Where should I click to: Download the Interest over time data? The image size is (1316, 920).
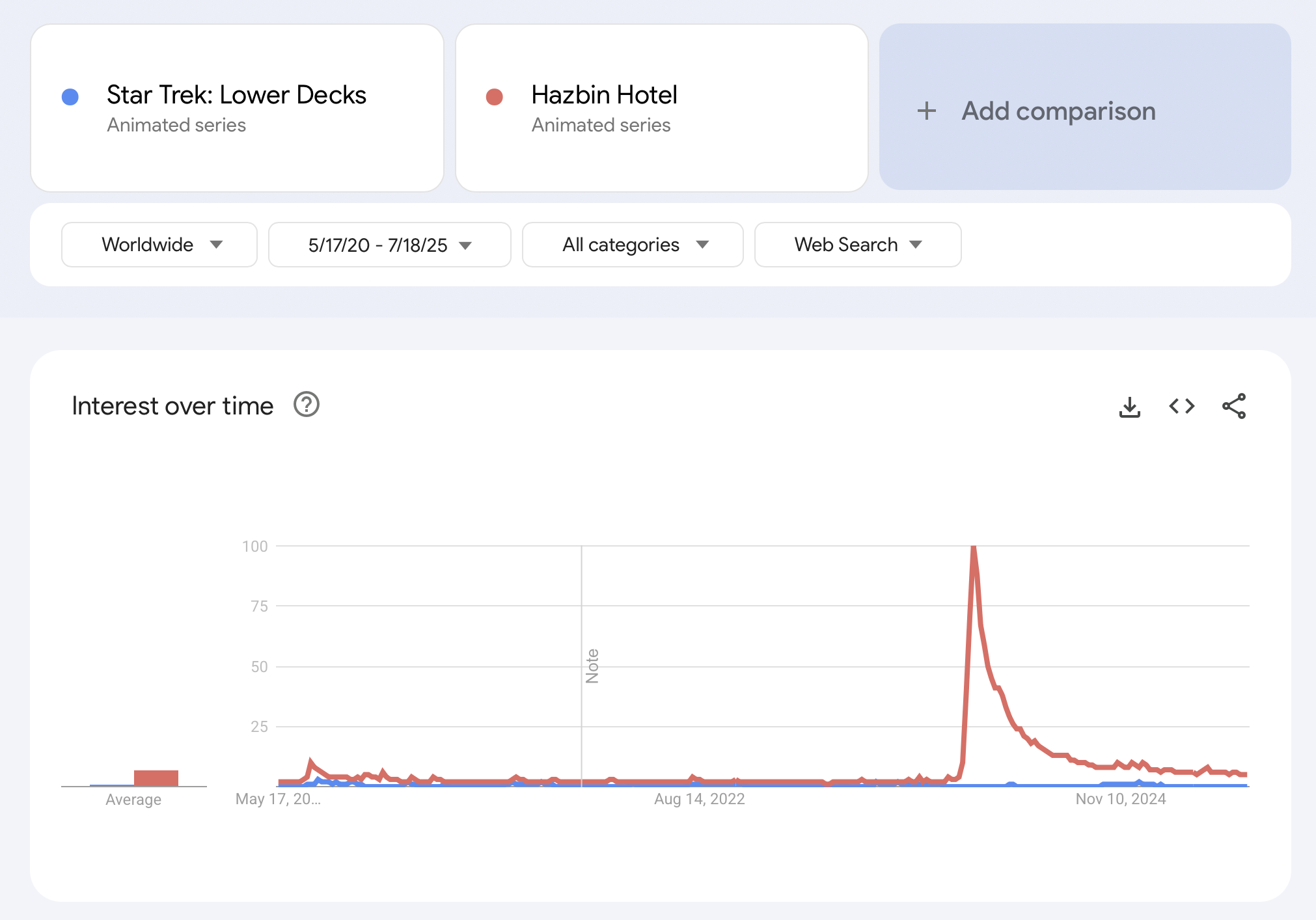click(1130, 407)
